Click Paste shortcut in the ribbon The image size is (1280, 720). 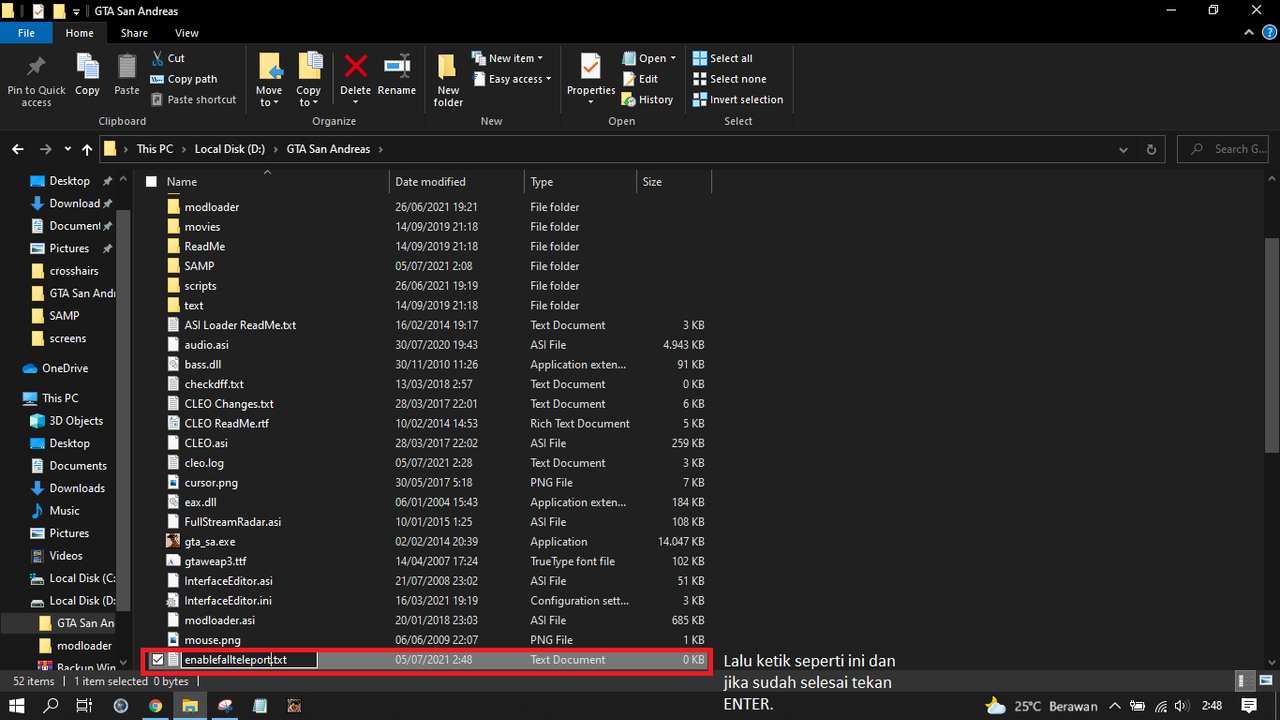coord(194,100)
